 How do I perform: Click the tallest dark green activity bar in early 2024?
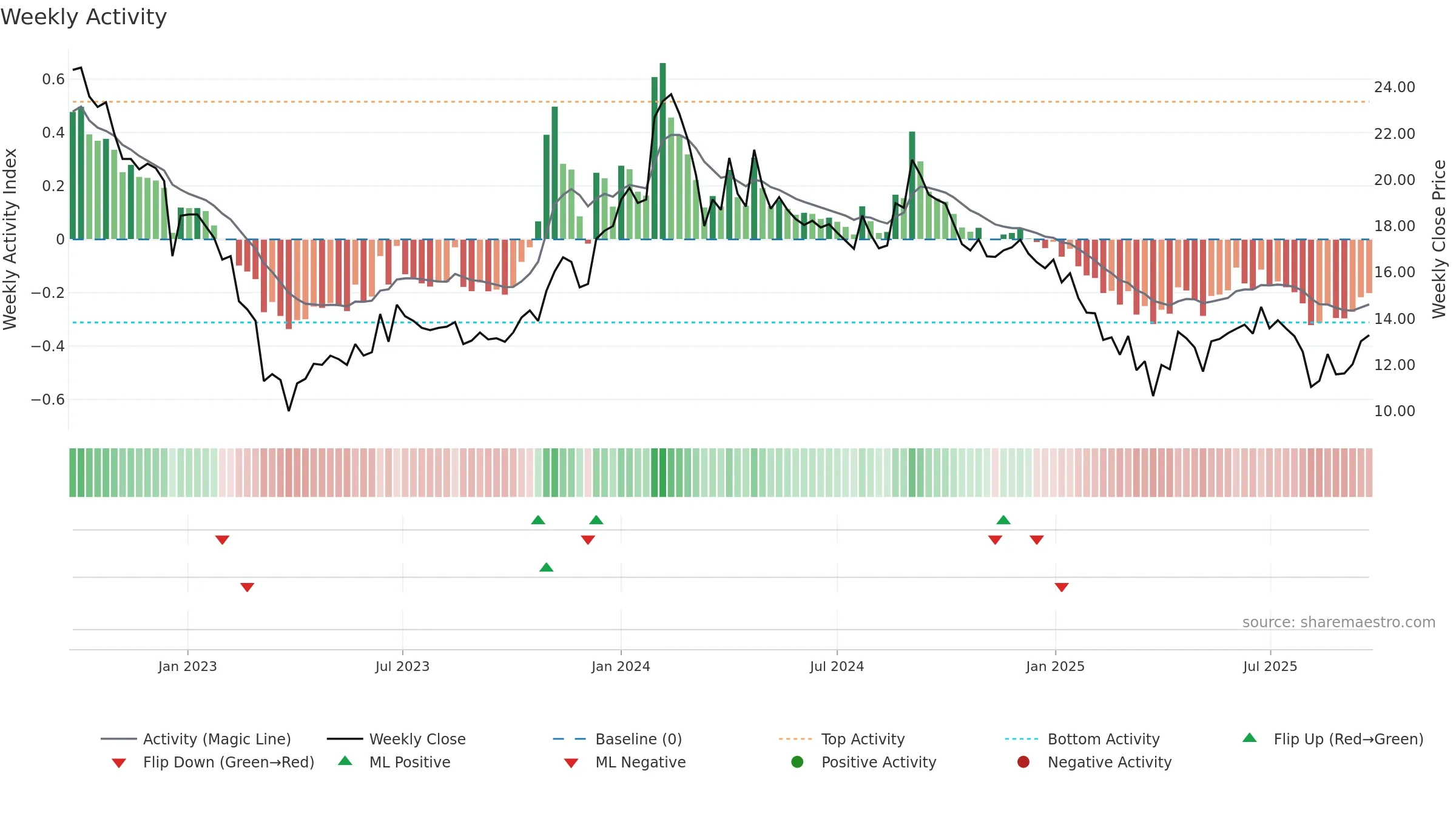[x=662, y=151]
